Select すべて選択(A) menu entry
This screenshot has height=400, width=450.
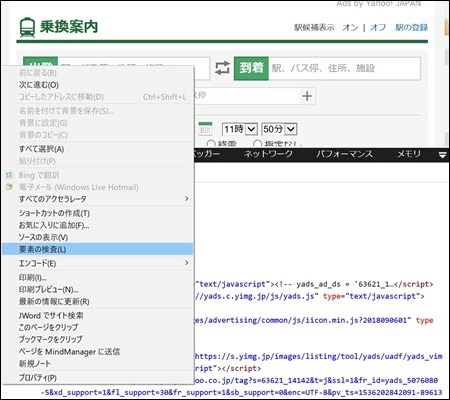coord(97,149)
